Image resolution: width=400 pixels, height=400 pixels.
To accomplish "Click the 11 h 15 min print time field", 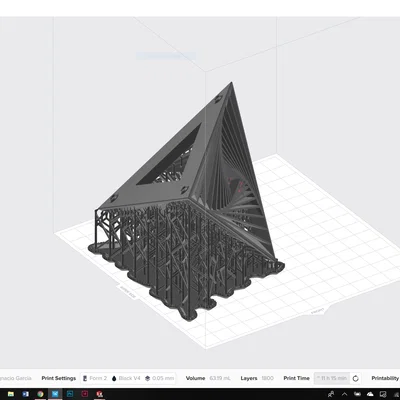I will pos(332,378).
